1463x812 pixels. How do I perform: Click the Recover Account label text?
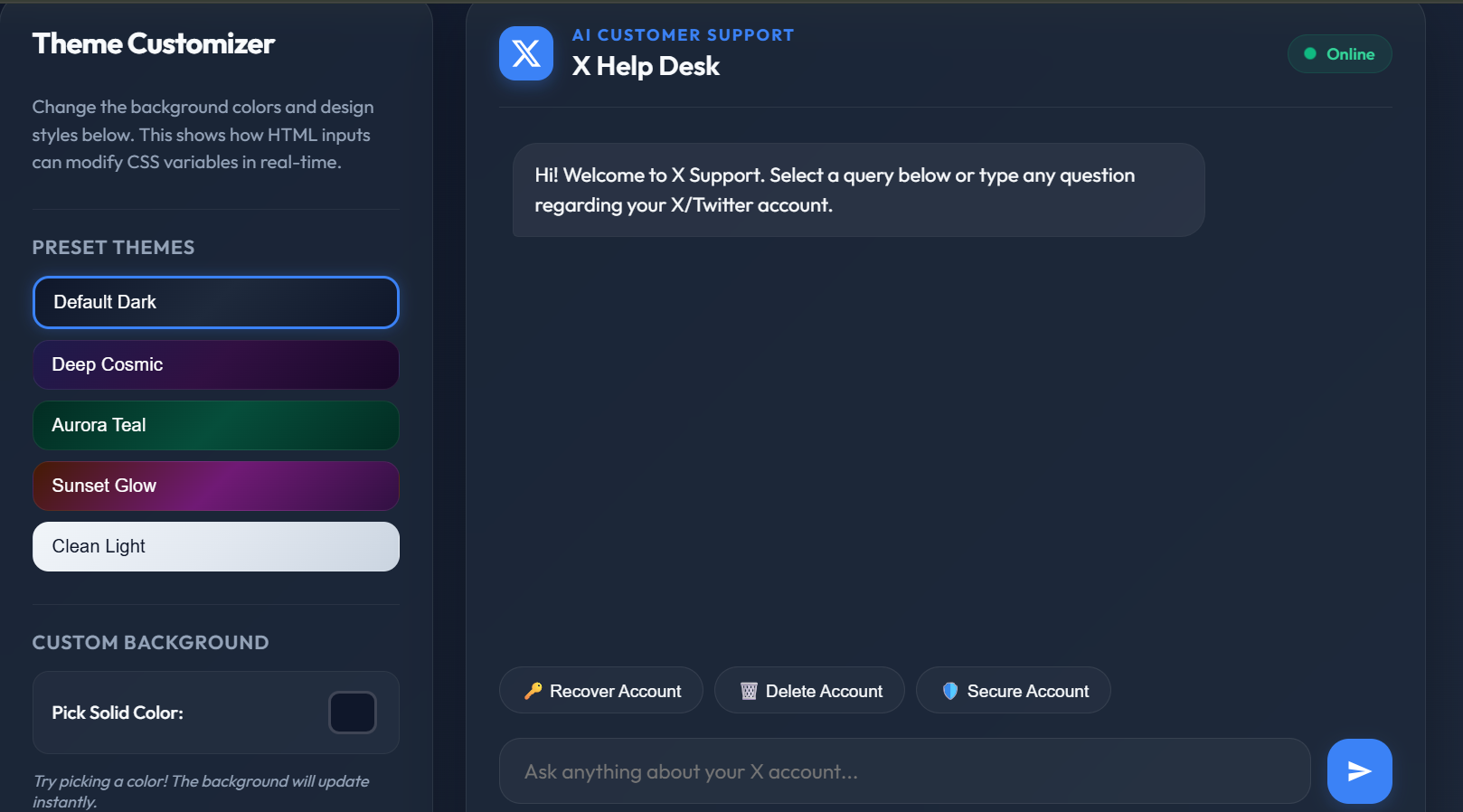[x=616, y=691]
